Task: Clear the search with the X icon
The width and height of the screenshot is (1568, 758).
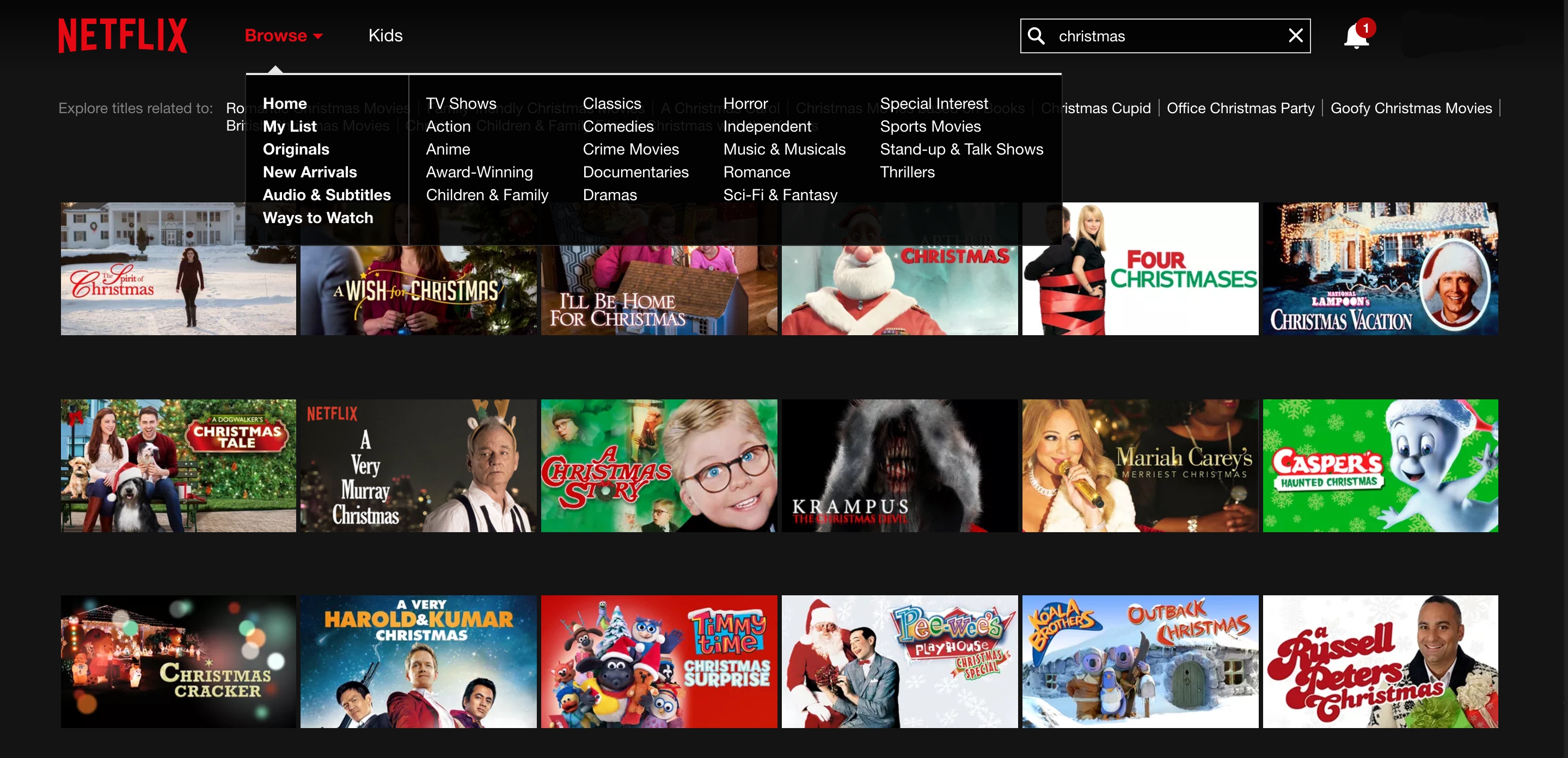Action: pos(1295,35)
